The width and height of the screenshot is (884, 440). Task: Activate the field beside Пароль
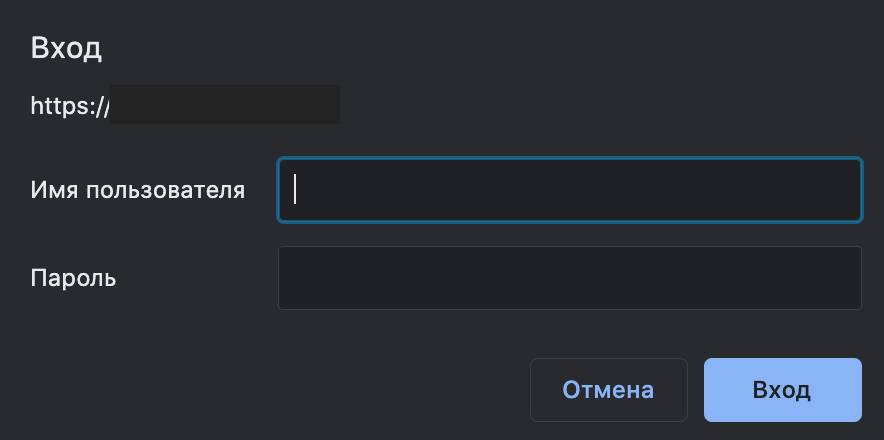click(569, 278)
